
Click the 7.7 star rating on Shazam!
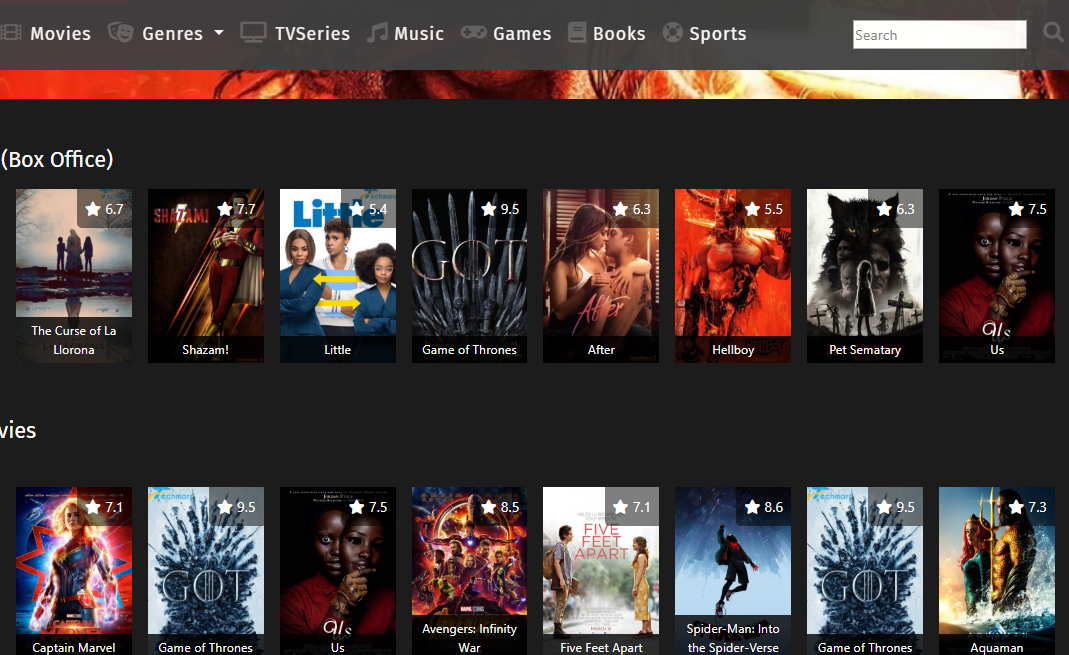[236, 209]
